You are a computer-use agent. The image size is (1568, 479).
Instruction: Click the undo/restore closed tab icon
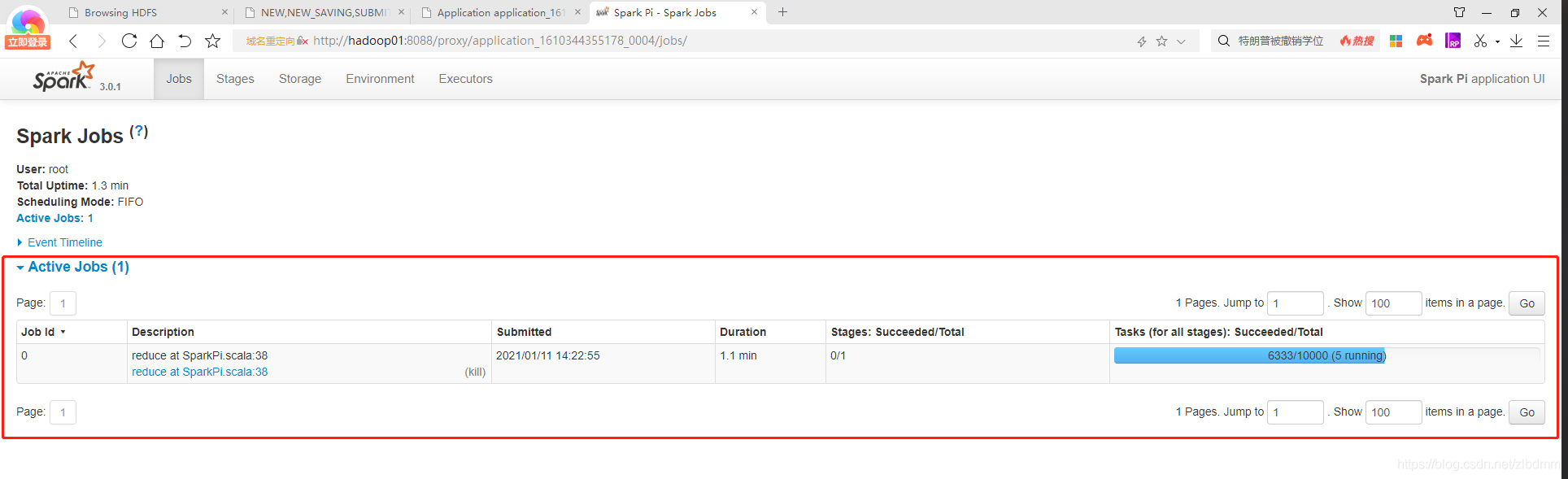pos(185,41)
